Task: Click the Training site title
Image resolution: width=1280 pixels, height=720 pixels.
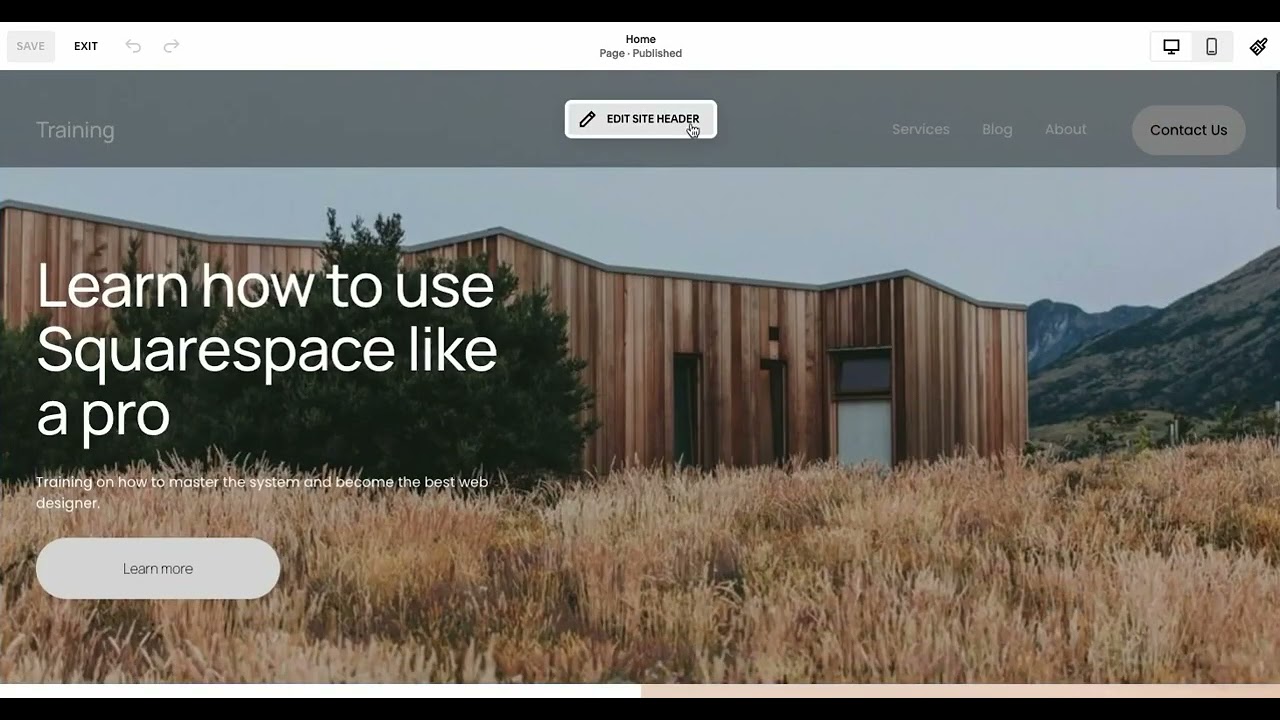Action: [75, 130]
